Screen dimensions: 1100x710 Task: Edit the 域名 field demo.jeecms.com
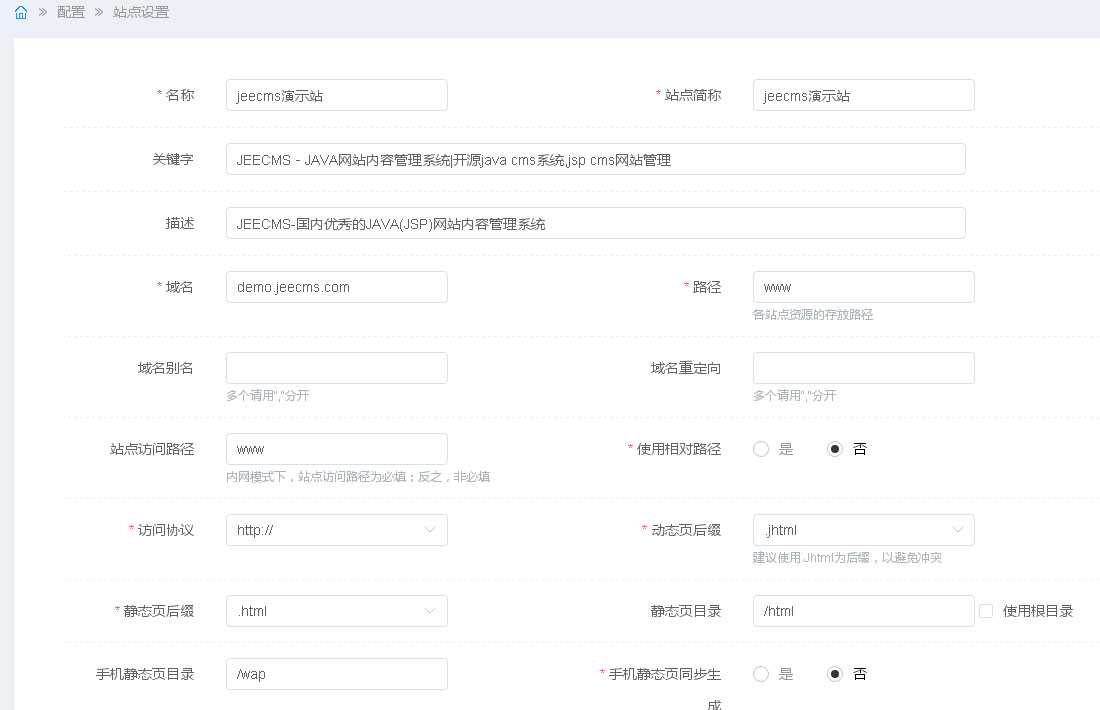(x=337, y=287)
